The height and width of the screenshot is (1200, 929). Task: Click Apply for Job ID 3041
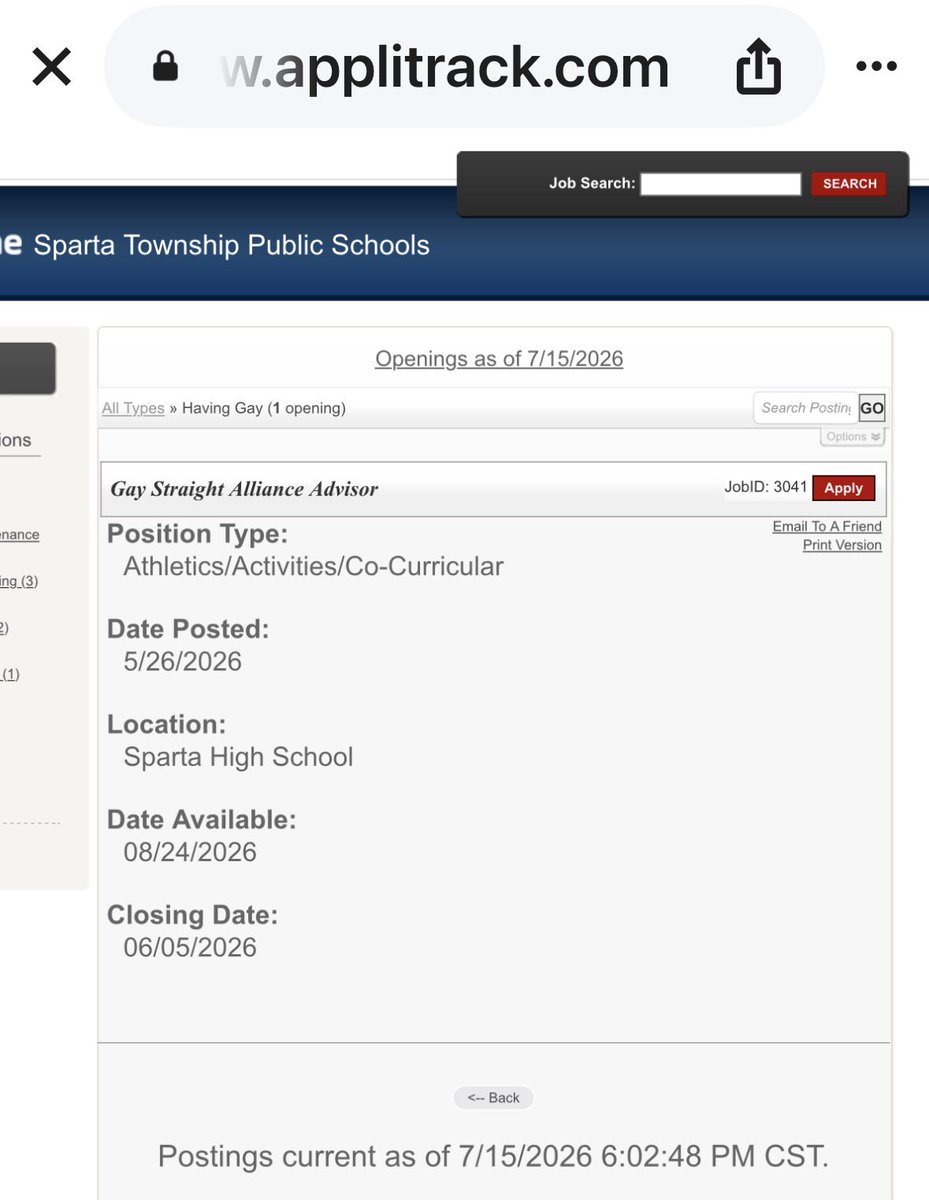pyautogui.click(x=843, y=488)
